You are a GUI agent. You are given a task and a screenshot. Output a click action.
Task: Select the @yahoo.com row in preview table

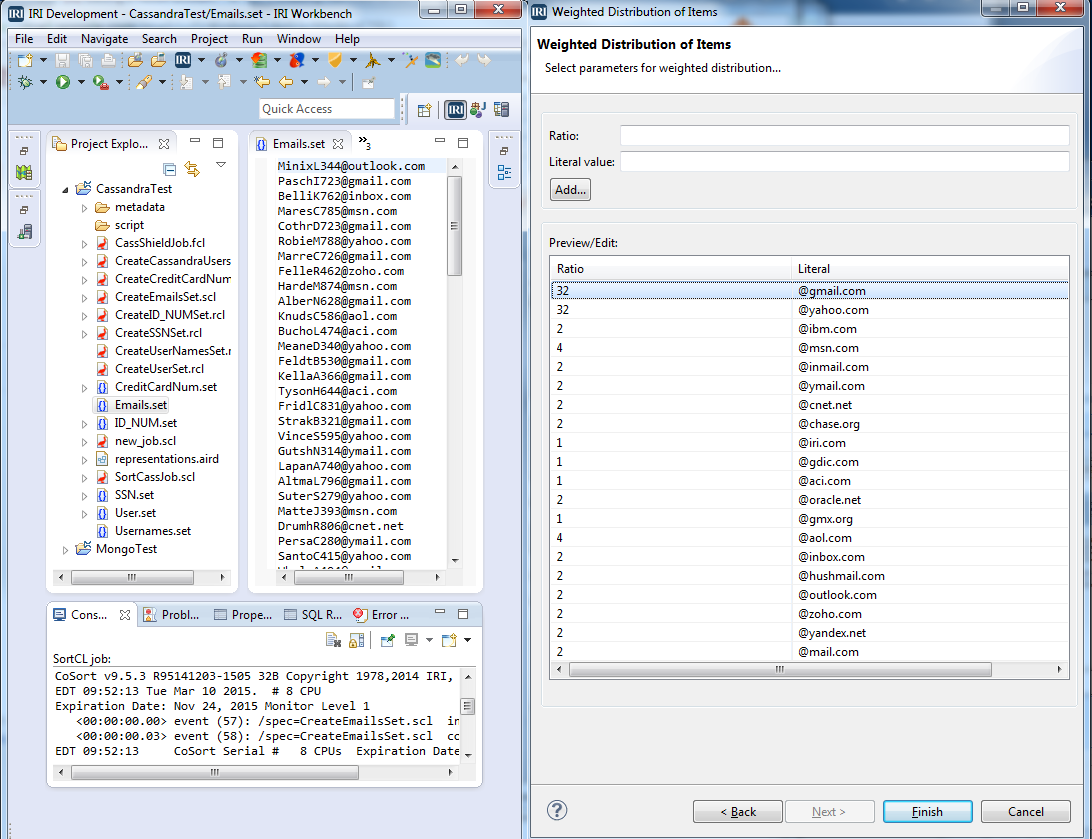coord(809,310)
